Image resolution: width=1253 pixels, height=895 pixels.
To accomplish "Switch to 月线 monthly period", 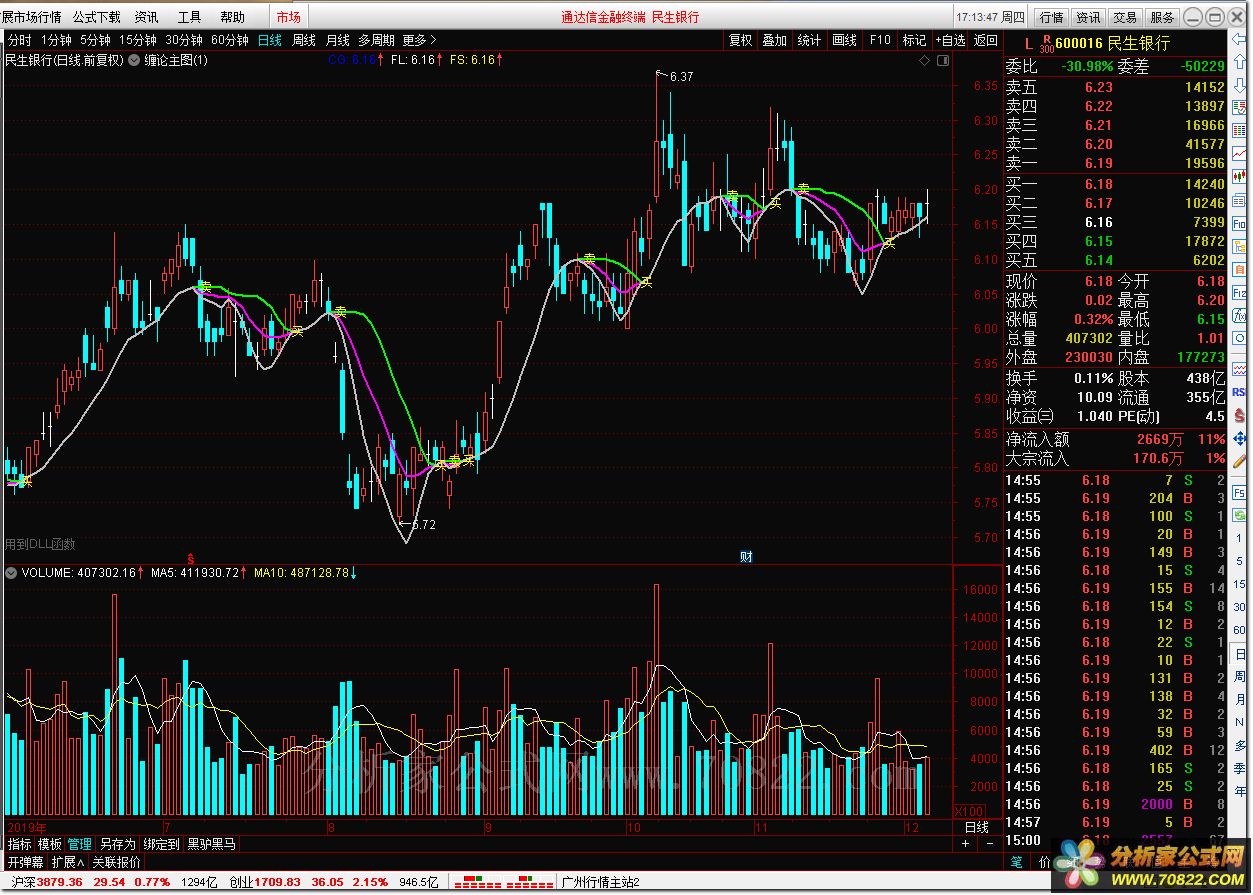I will [338, 40].
